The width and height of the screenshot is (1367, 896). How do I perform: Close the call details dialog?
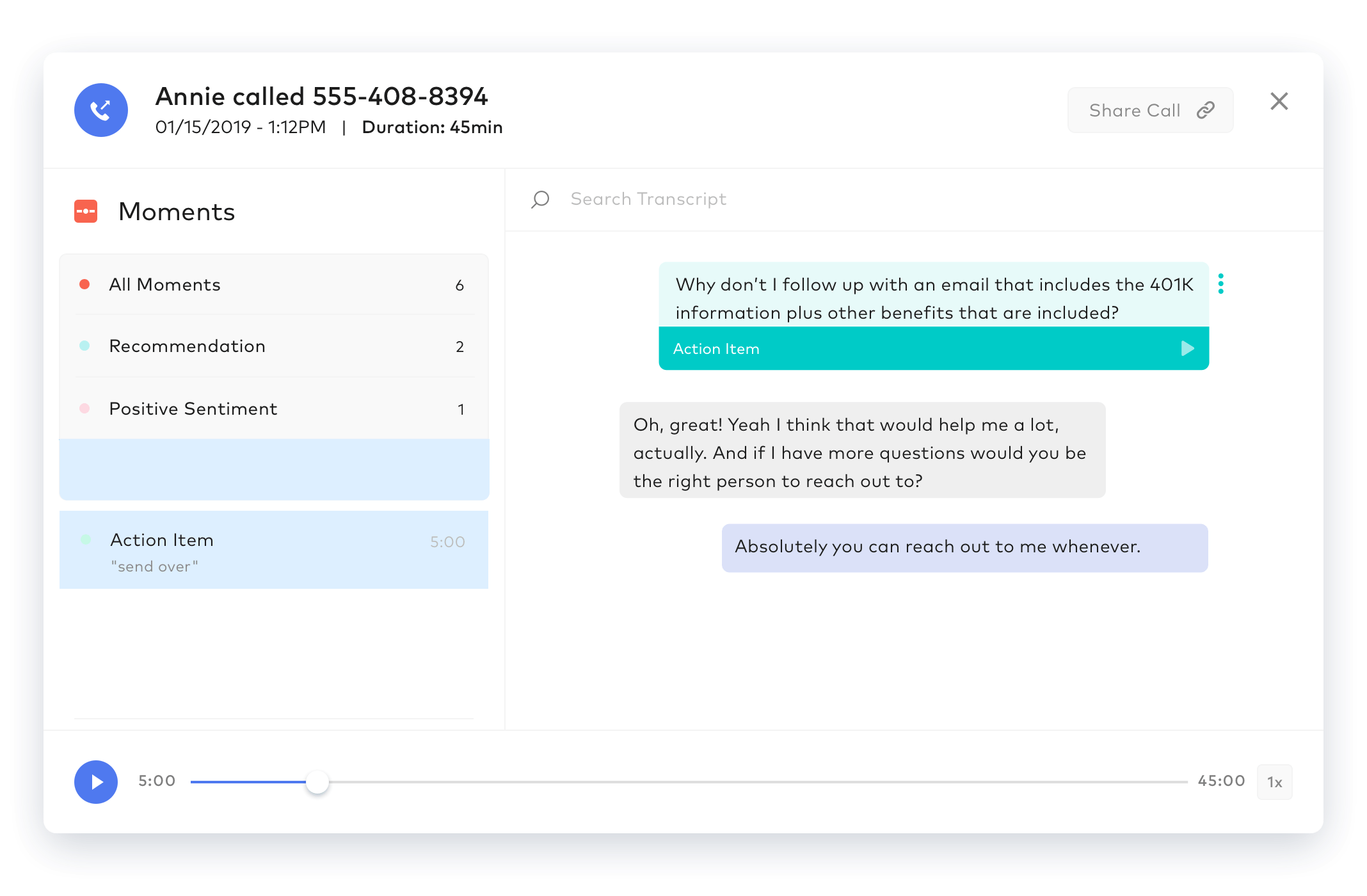pyautogui.click(x=1279, y=101)
